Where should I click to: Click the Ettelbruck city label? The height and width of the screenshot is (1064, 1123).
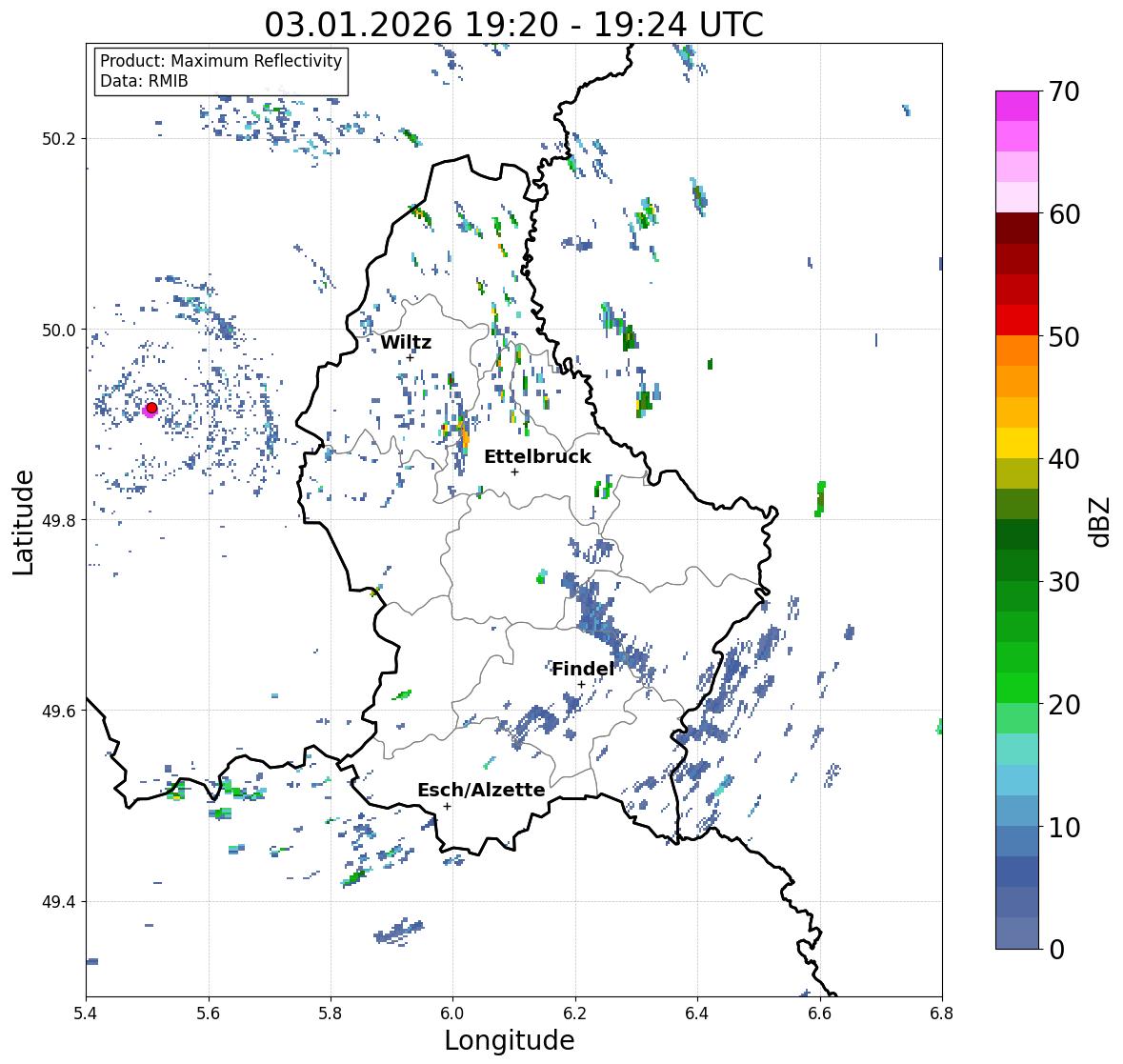click(x=537, y=457)
